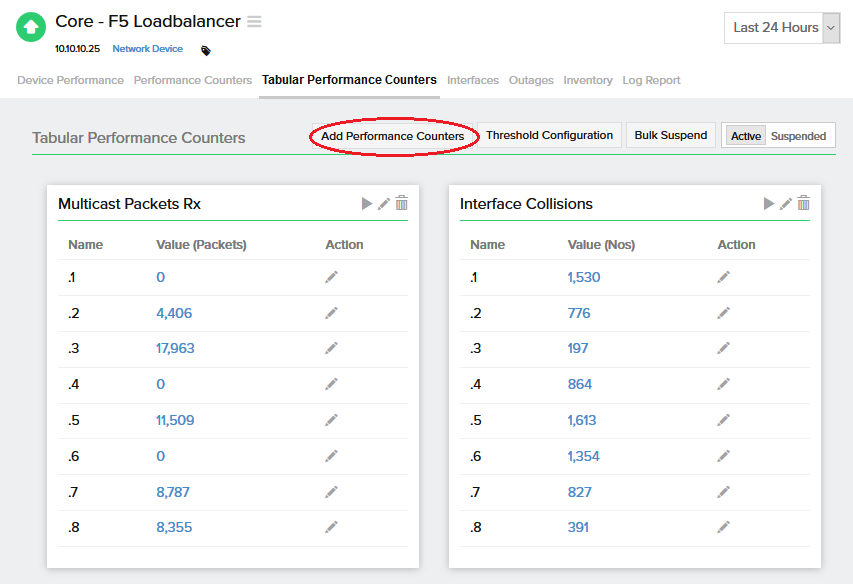Open the 391 collisions value
This screenshot has width=853, height=584.
pos(578,527)
